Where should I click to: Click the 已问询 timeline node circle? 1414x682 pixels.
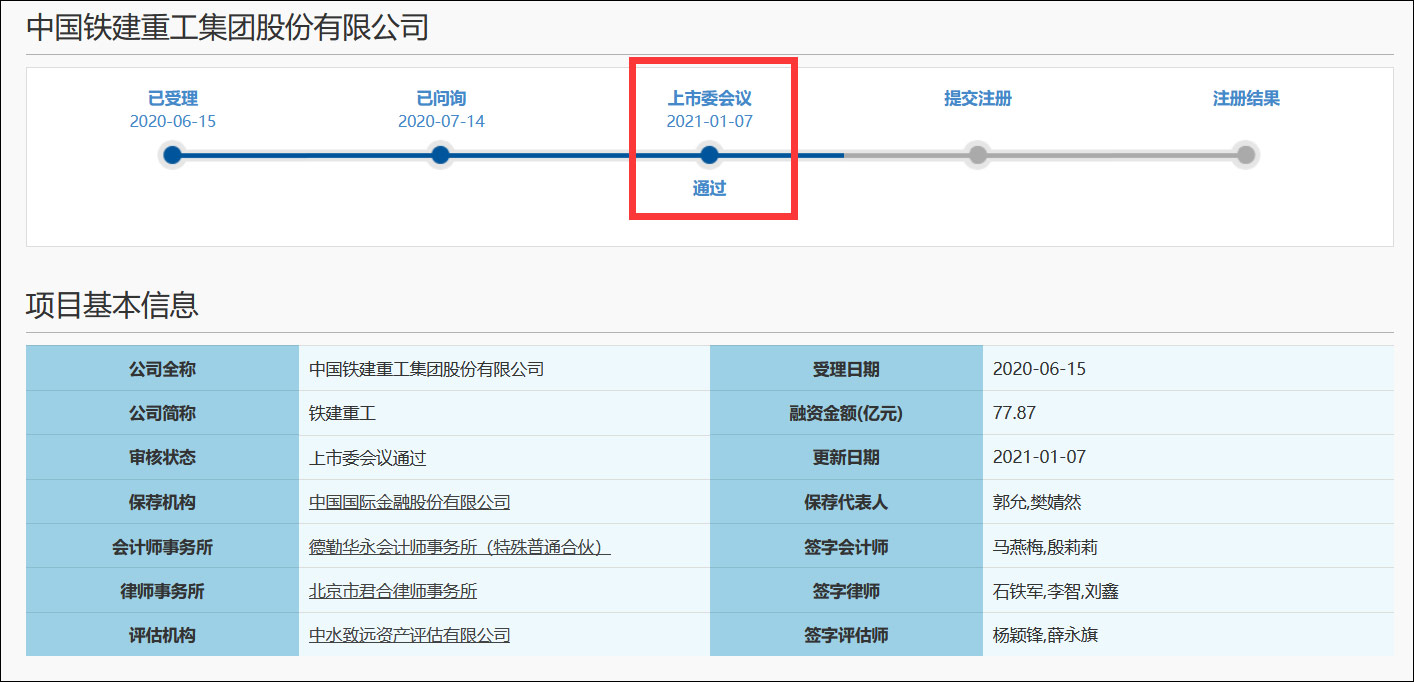point(440,155)
